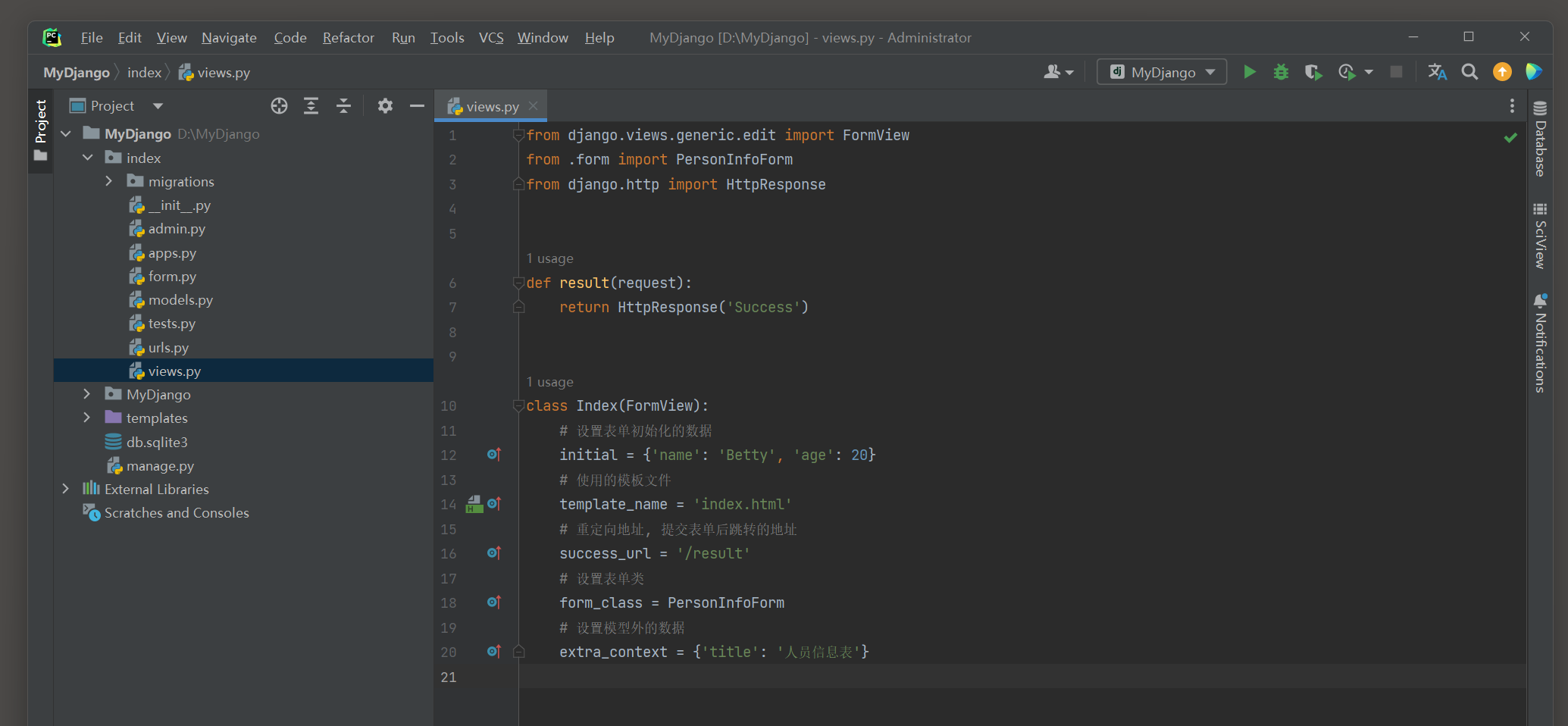This screenshot has width=1568, height=726.
Task: Click override marker on line 12
Action: [x=494, y=455]
